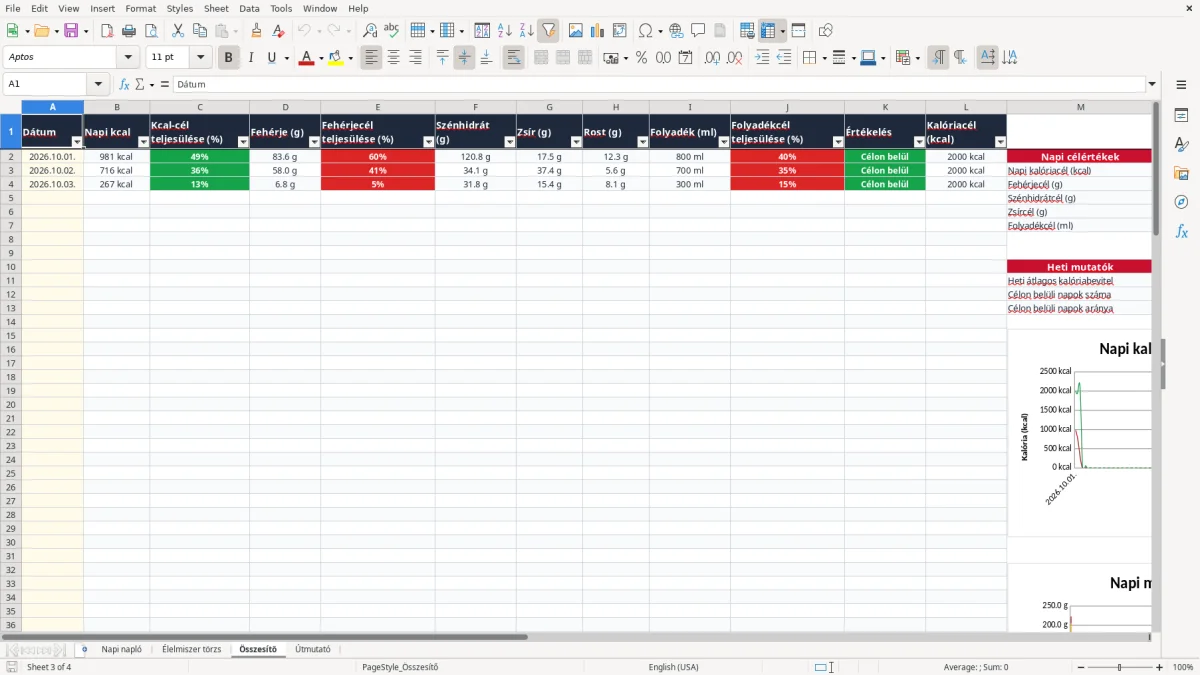
Task: Switch to the Napi napló sheet tab
Action: (121, 649)
